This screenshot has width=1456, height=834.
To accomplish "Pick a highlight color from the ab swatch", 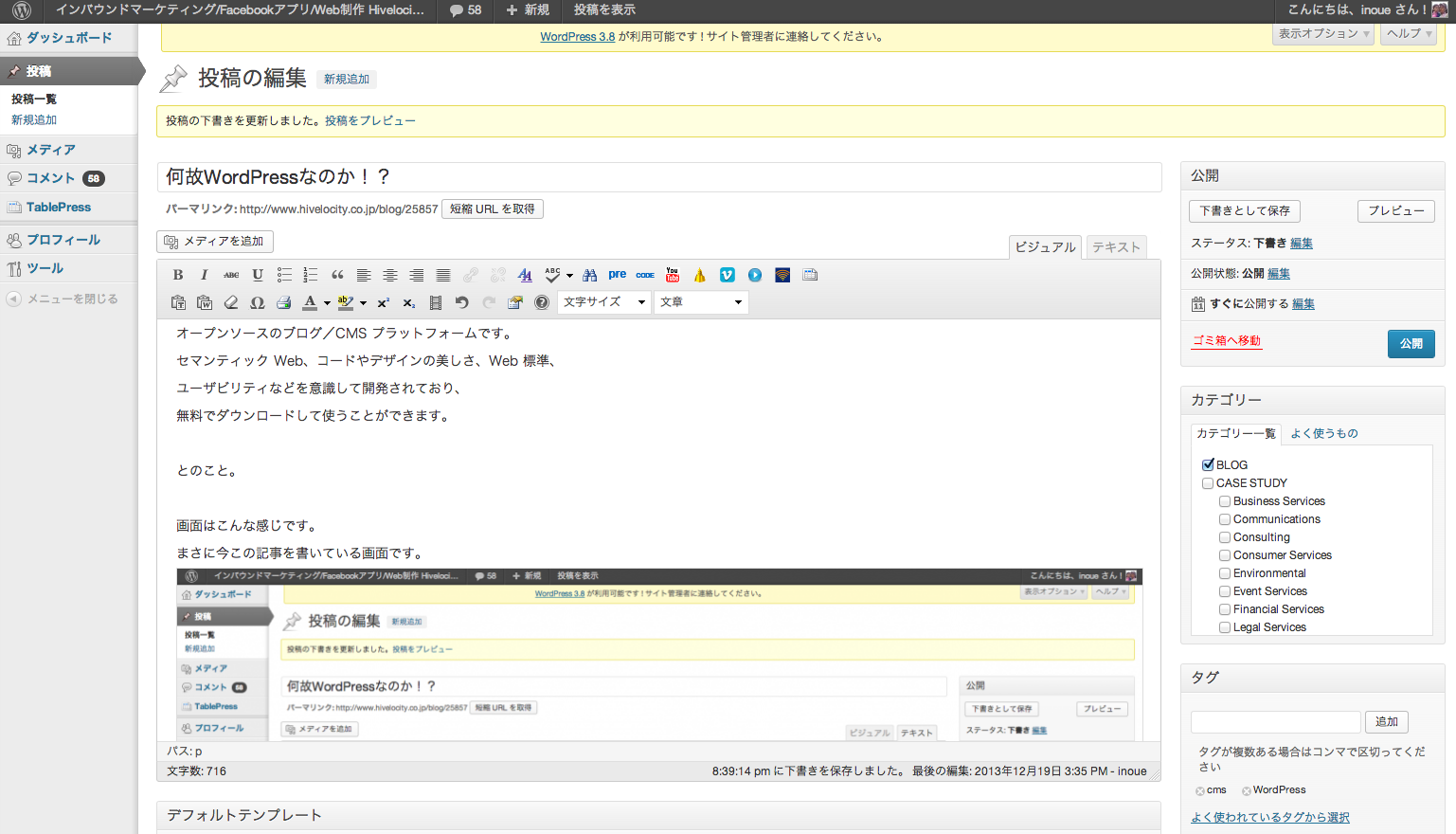I will [347, 301].
